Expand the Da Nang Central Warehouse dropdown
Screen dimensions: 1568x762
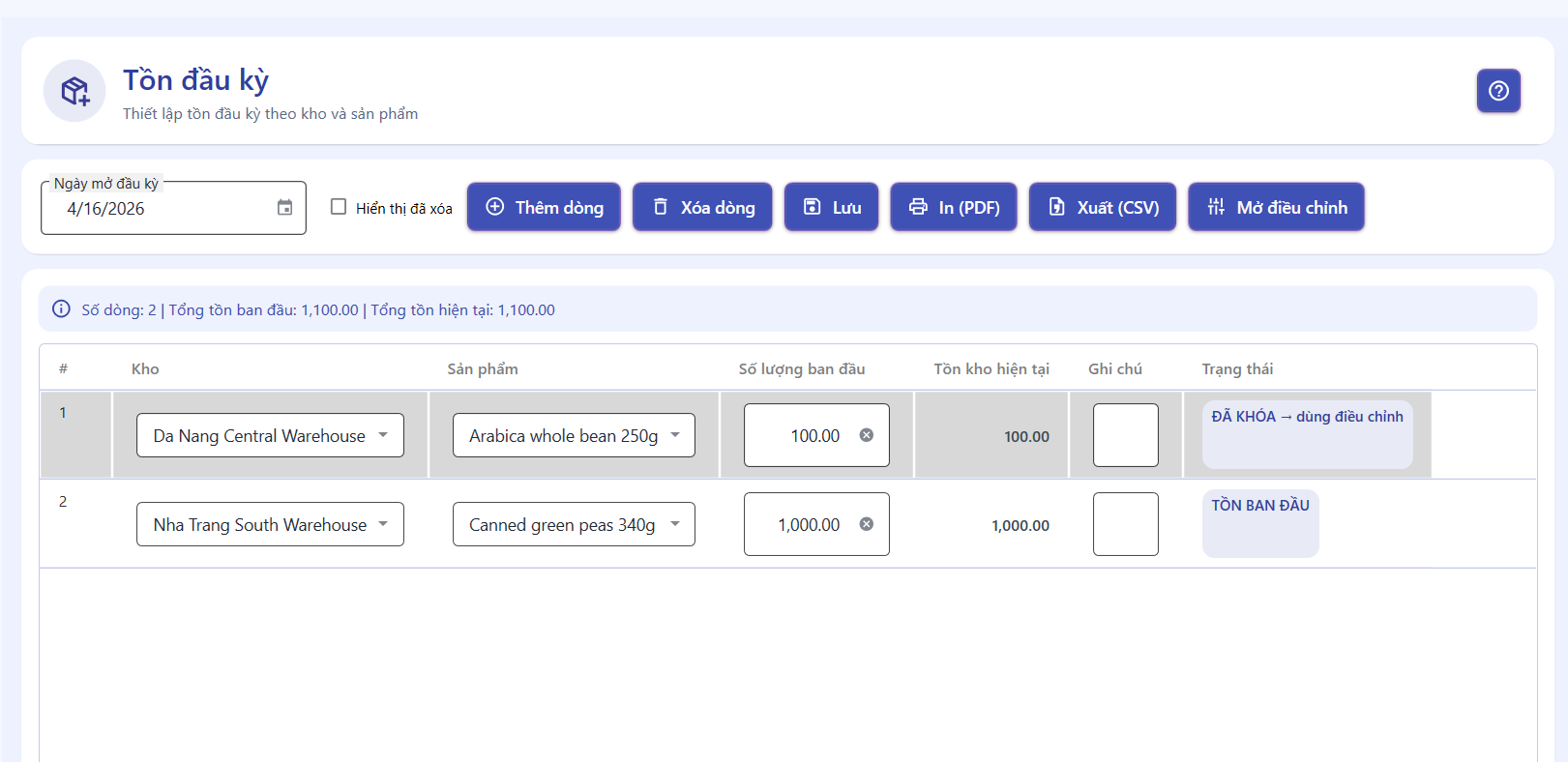[x=383, y=435]
